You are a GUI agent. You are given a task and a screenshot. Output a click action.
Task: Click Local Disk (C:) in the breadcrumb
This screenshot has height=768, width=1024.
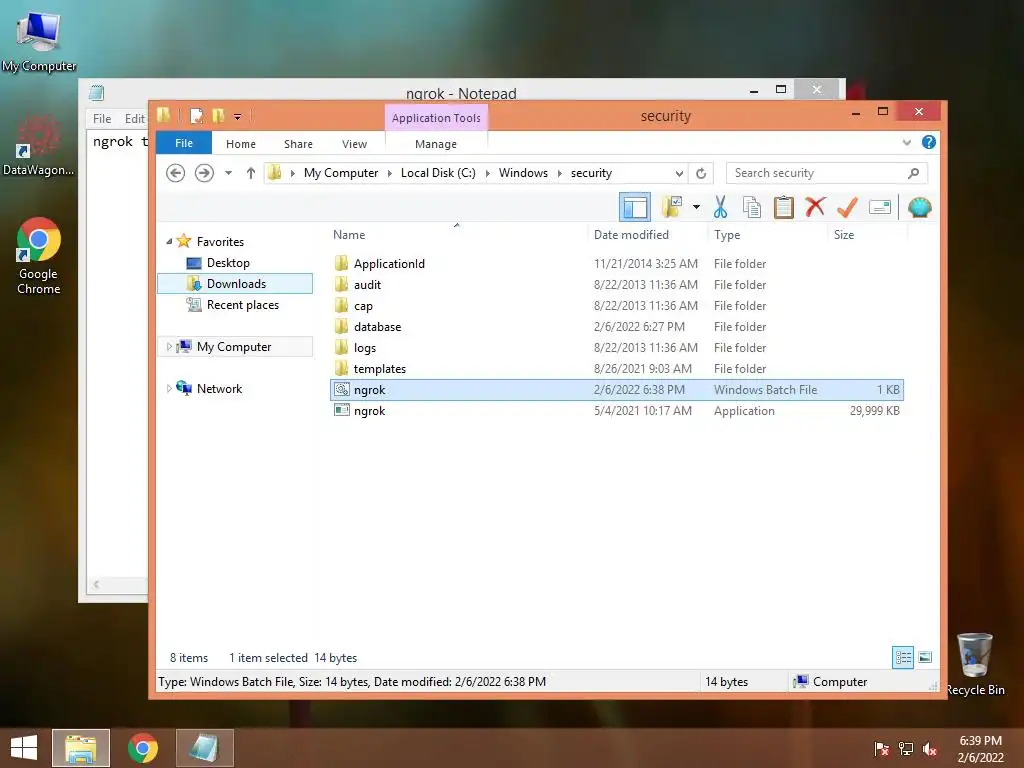click(x=438, y=173)
